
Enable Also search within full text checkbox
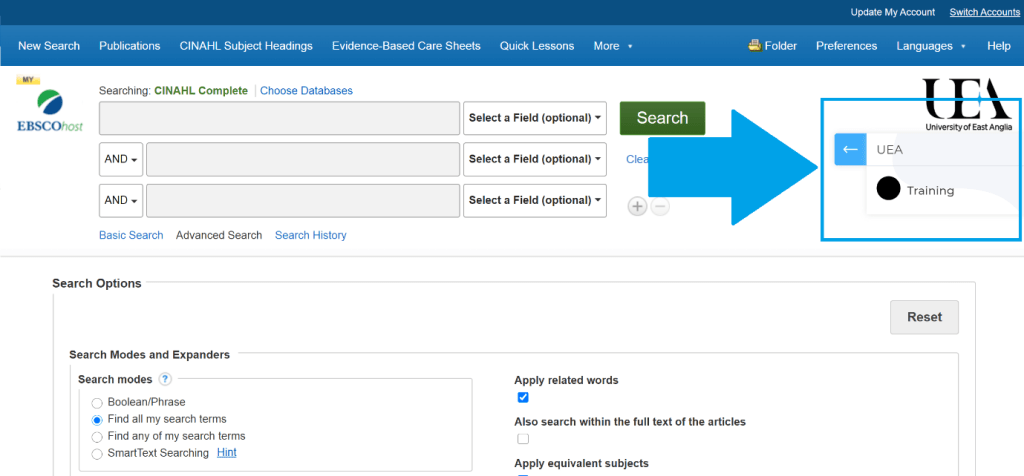coord(523,438)
